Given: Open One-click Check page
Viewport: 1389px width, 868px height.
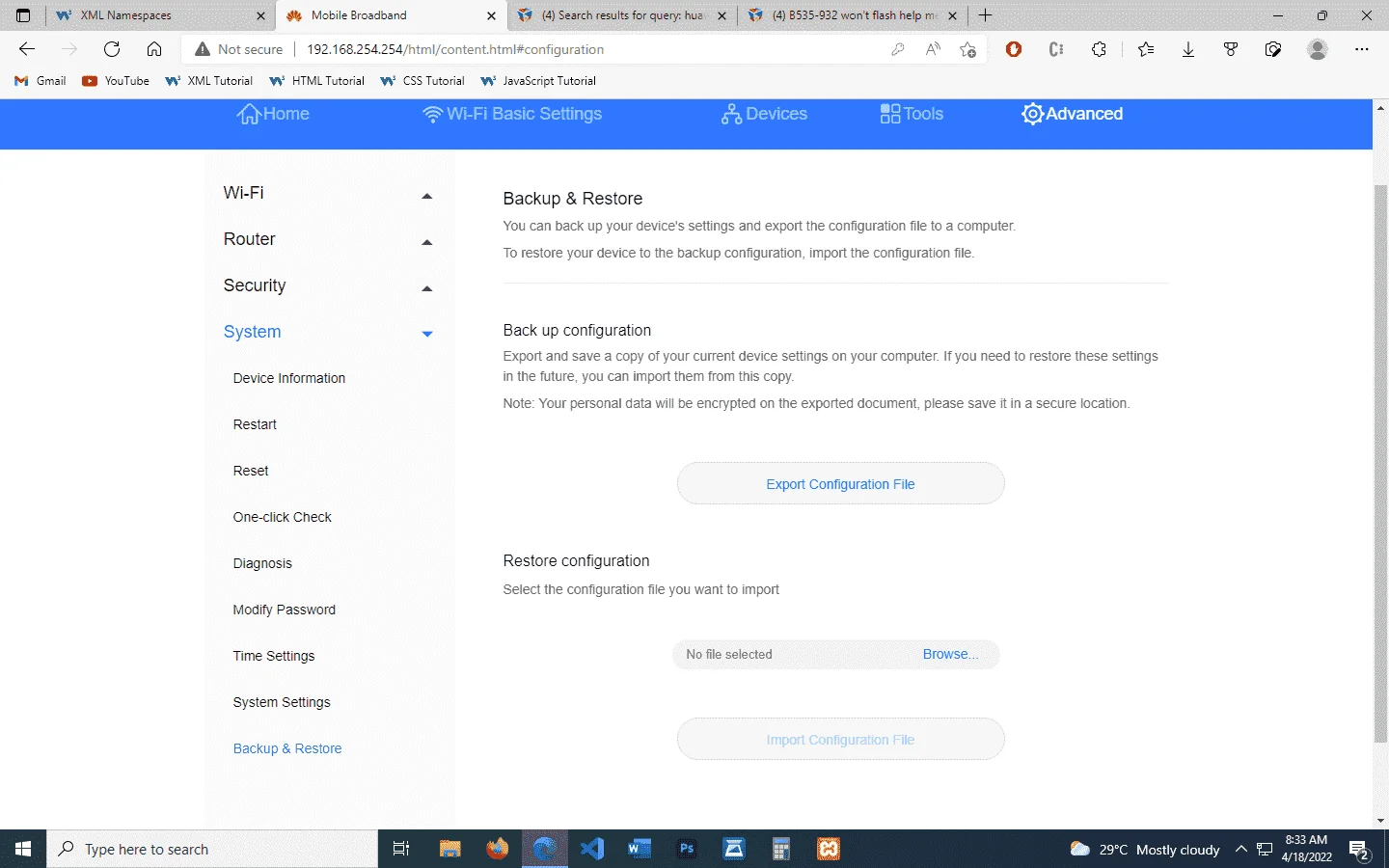Looking at the screenshot, I should click(x=282, y=517).
